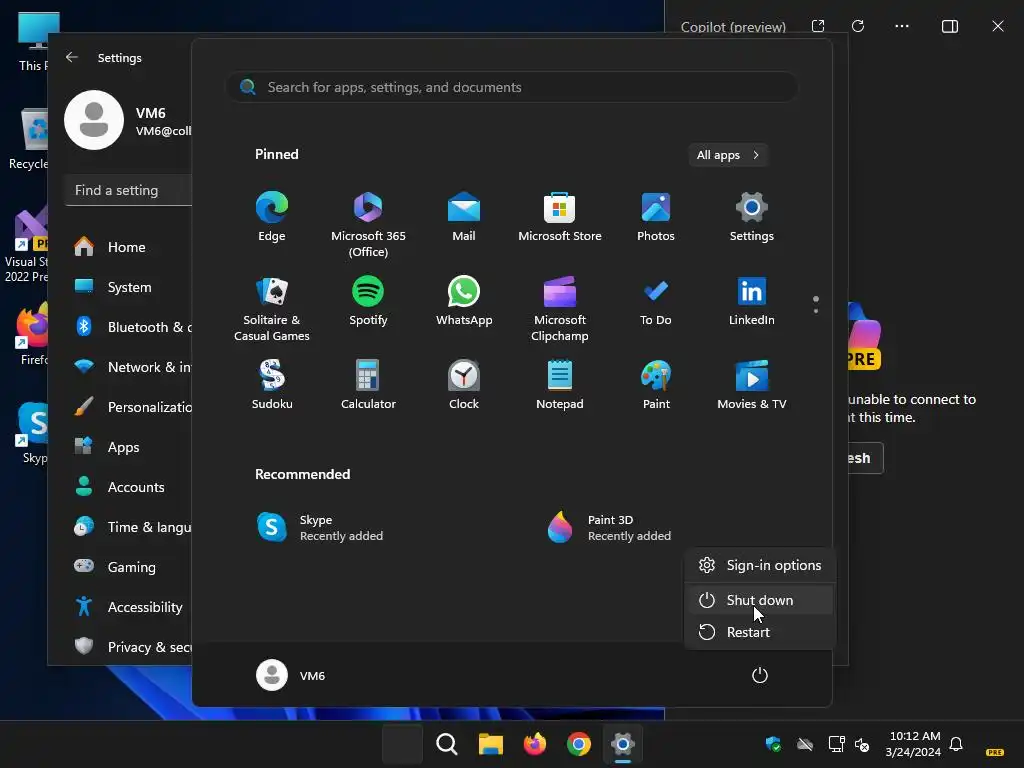Click Find a setting search field
The height and width of the screenshot is (768, 1024).
(129, 190)
